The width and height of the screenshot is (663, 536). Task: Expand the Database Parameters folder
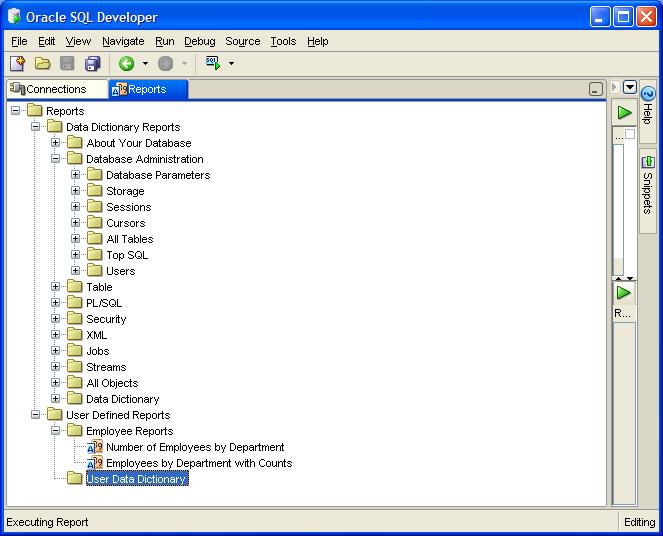75,175
